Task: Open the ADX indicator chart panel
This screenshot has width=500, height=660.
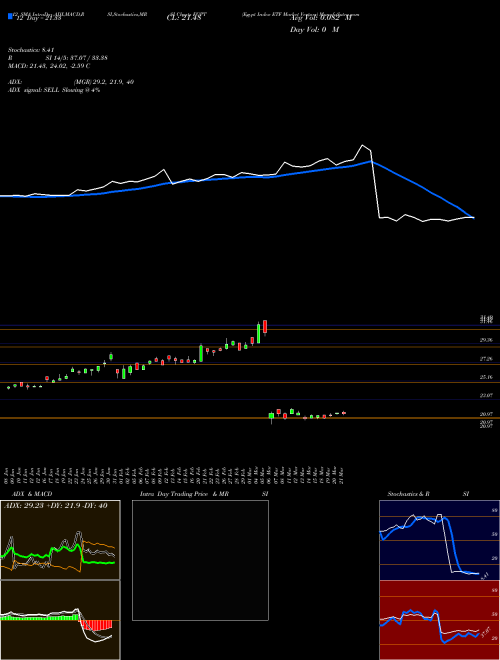Action: tap(60, 540)
